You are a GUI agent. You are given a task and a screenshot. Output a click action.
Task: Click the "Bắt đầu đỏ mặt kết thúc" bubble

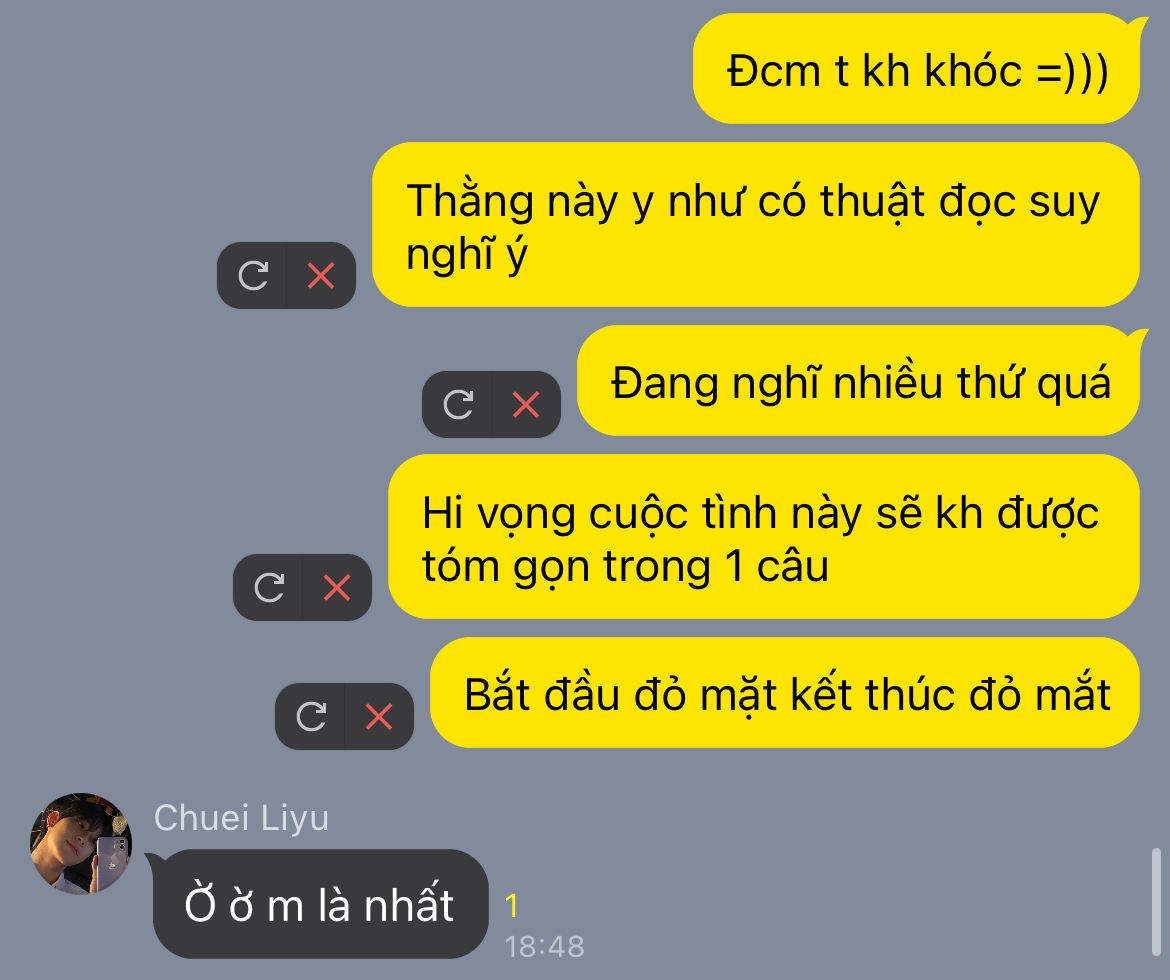pyautogui.click(x=785, y=693)
